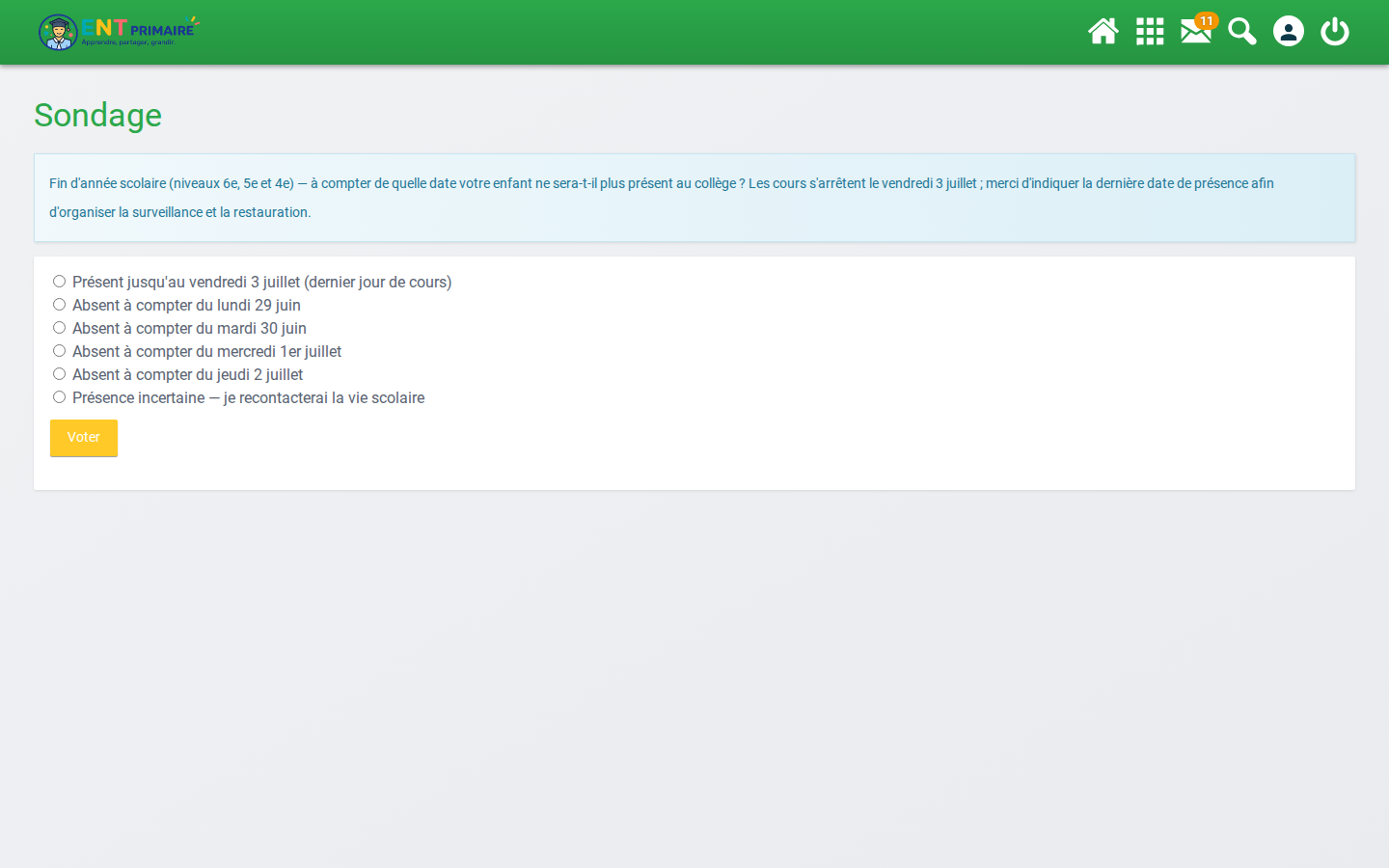1389x868 pixels.
Task: Open the user profile icon
Action: pyautogui.click(x=1289, y=32)
